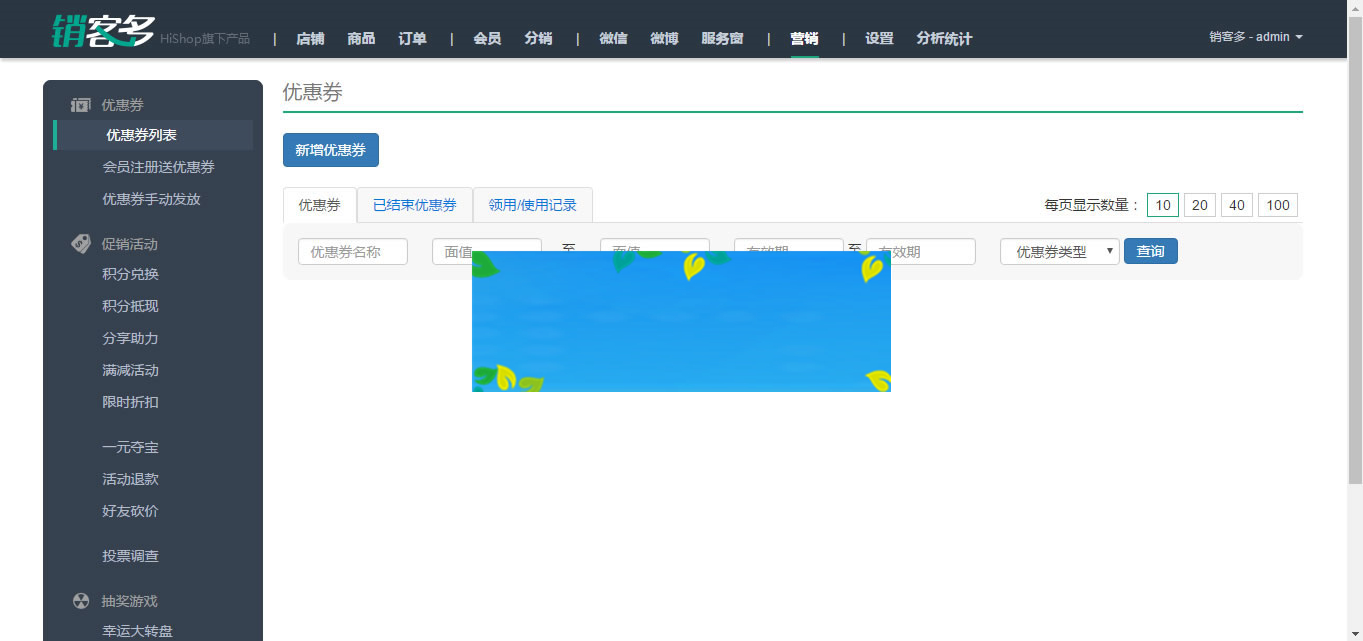The width and height of the screenshot is (1363, 641).
Task: Set page display quantity to 100
Action: point(1277,204)
